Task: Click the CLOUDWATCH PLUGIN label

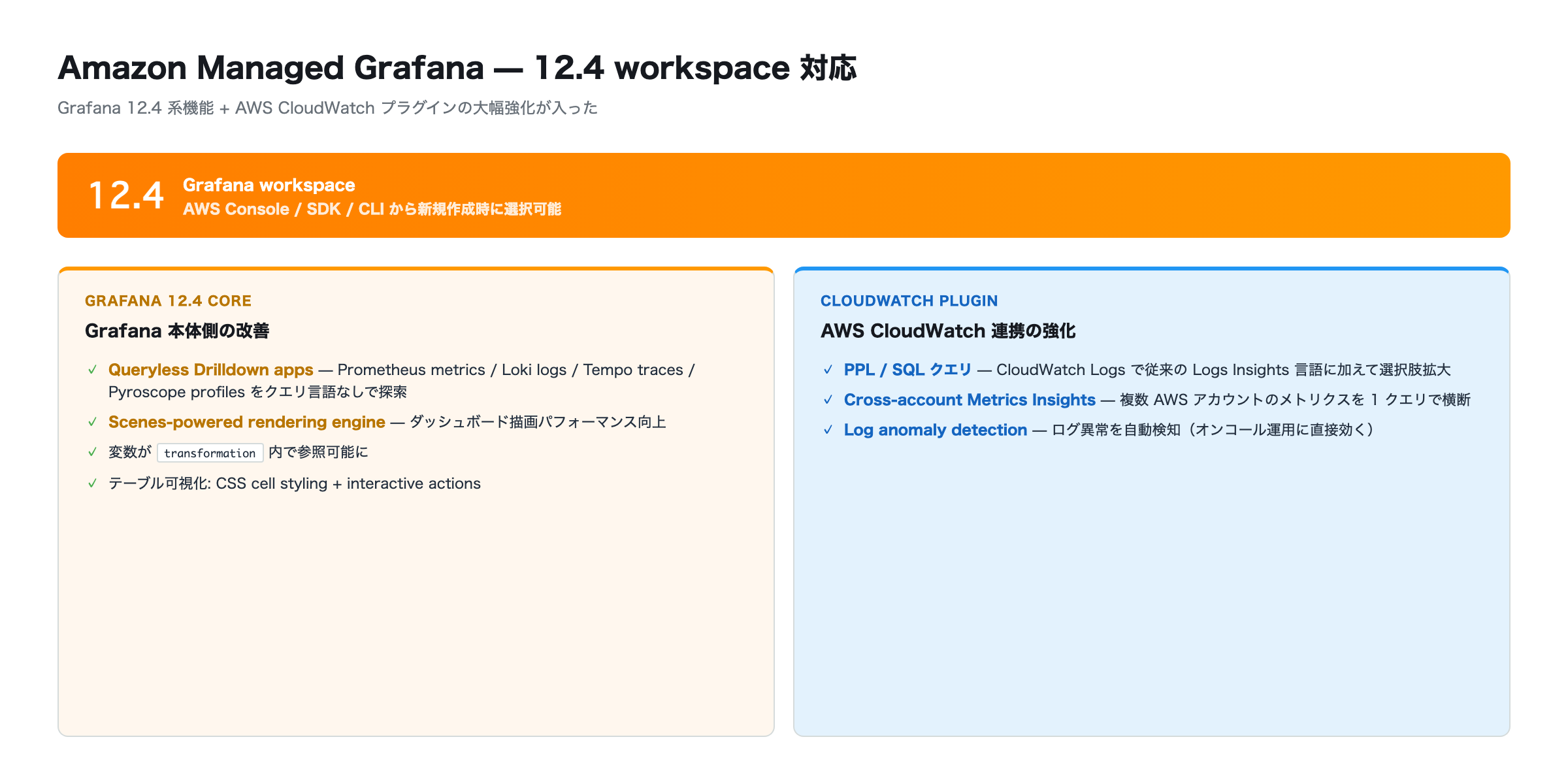Action: [x=909, y=301]
